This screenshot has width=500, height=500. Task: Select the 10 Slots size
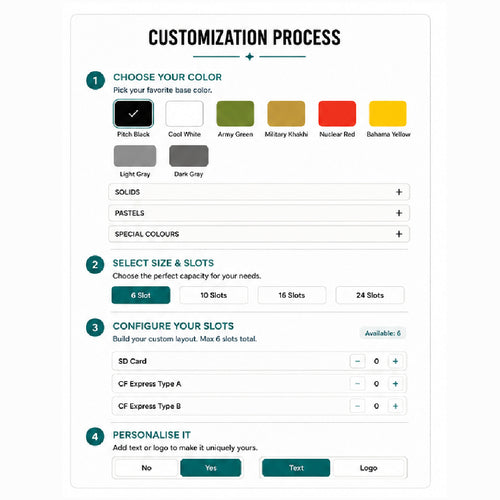tap(214, 295)
